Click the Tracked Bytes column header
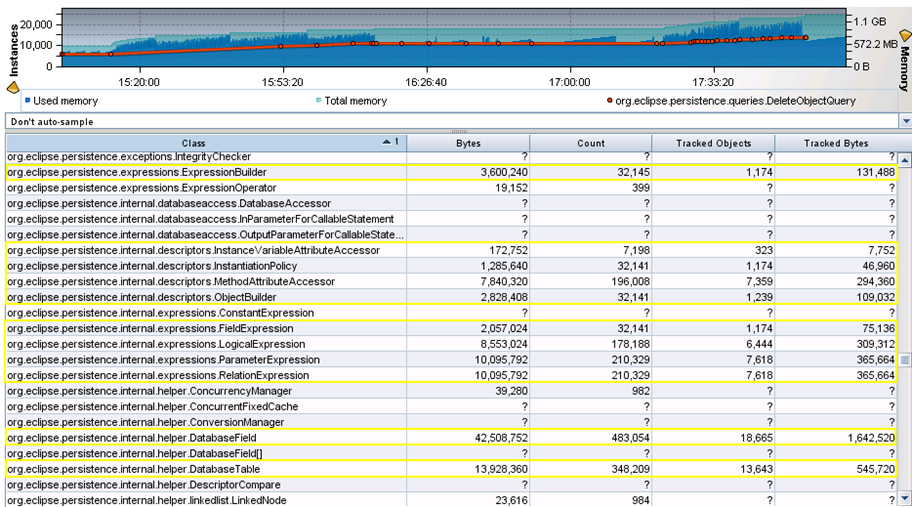The height and width of the screenshot is (507, 912). pos(836,143)
